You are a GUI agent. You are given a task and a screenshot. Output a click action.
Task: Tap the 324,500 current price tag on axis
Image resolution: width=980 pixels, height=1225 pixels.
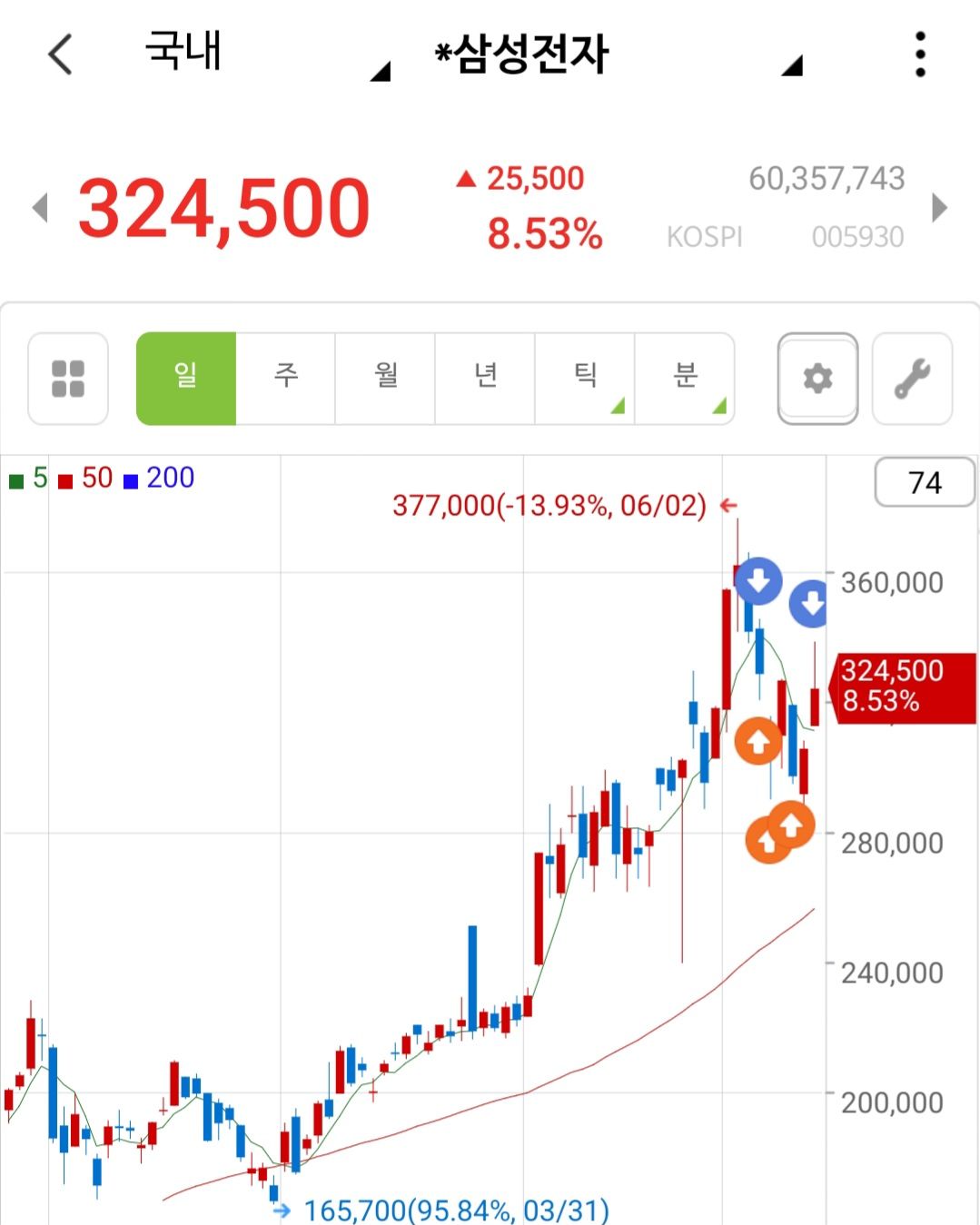pos(903,687)
